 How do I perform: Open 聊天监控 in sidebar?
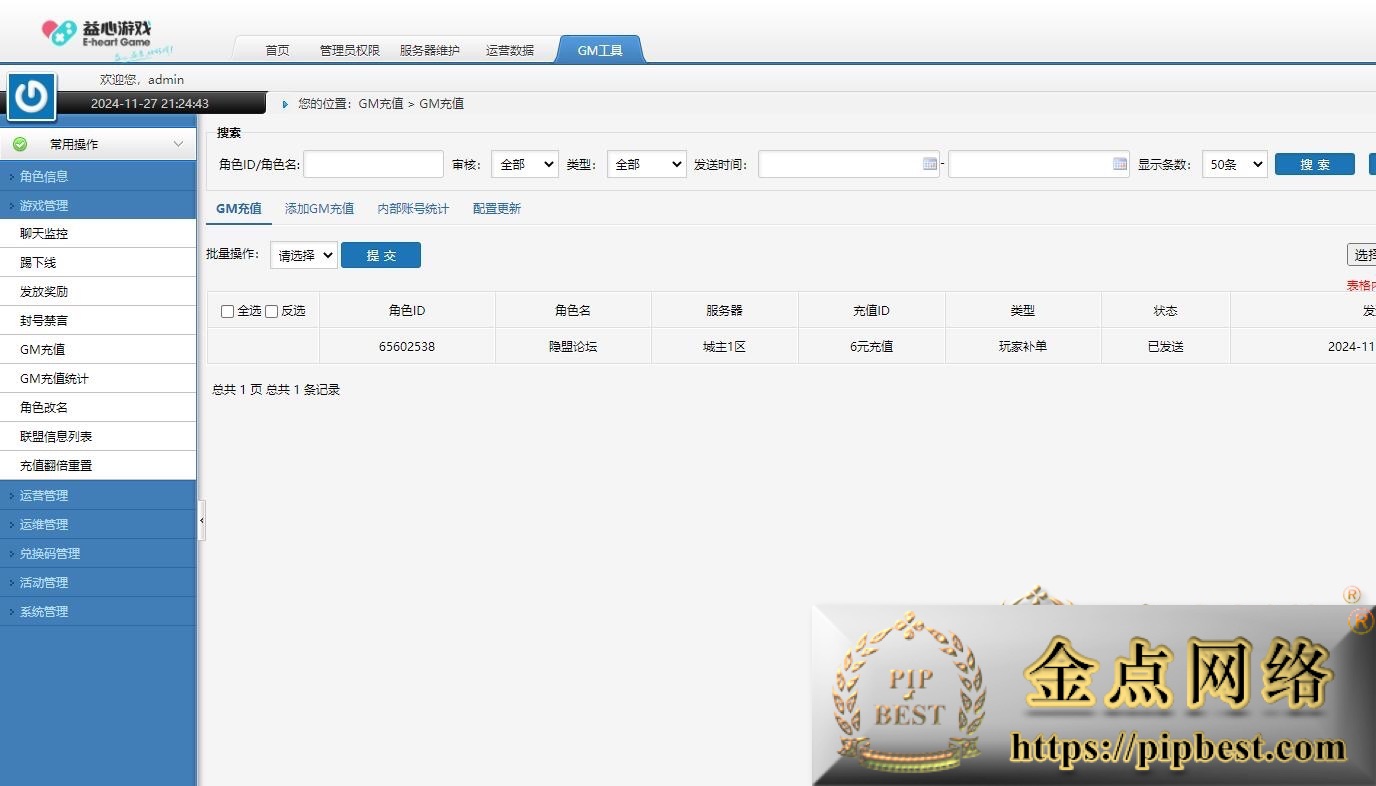click(98, 233)
